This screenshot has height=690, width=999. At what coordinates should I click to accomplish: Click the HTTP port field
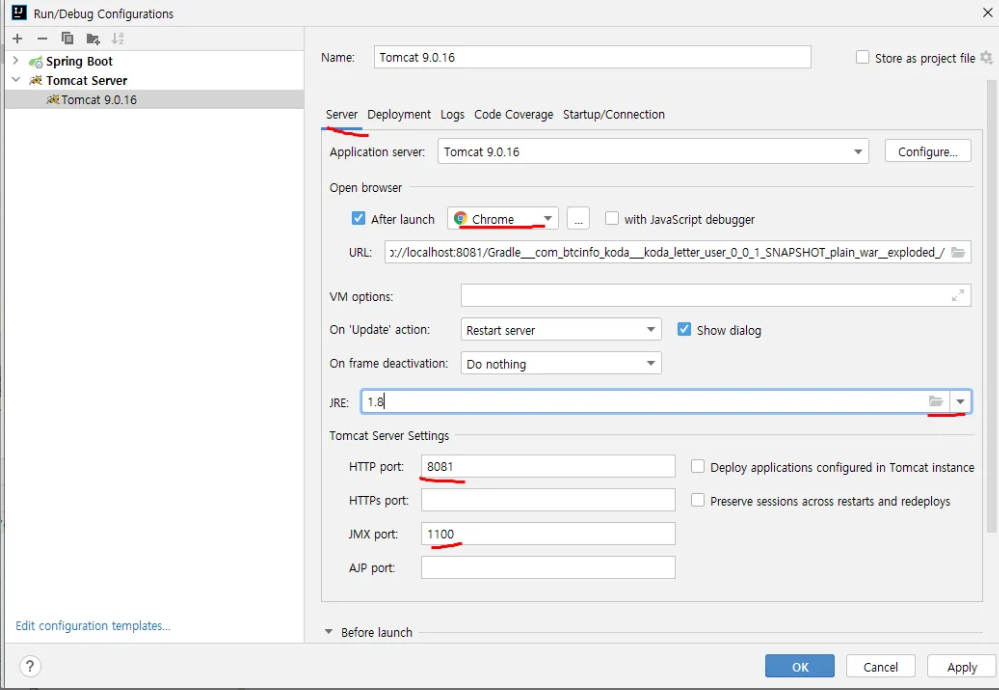tap(548, 466)
